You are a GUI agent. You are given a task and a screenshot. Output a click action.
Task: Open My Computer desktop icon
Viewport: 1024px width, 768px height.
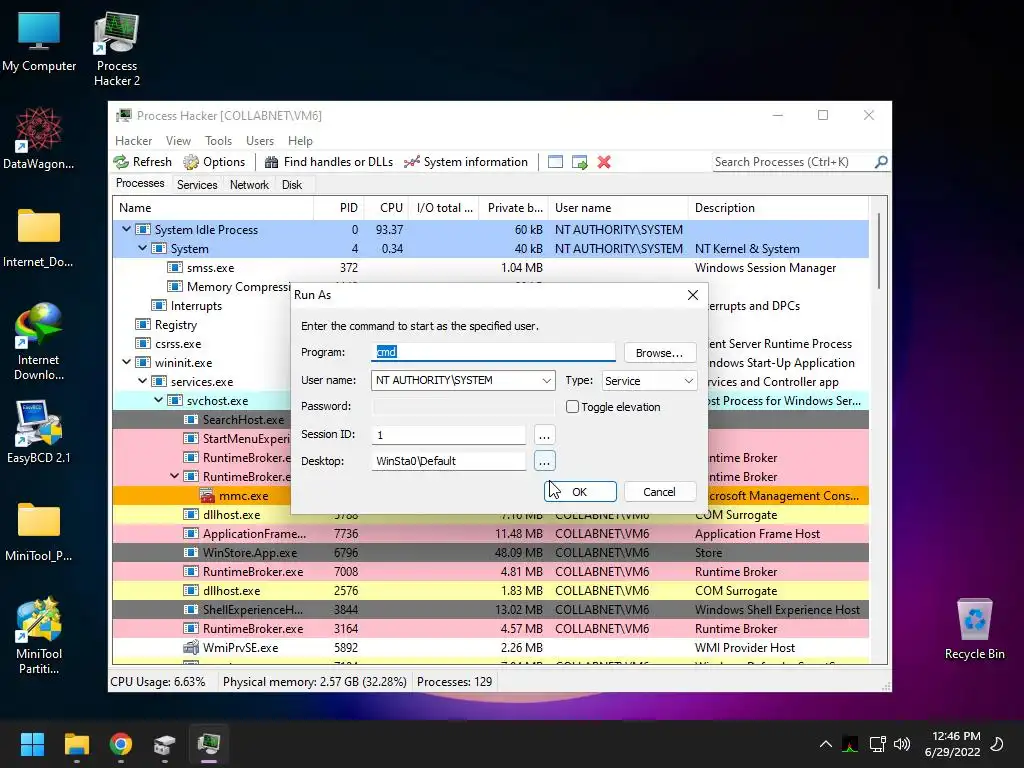coord(39,42)
